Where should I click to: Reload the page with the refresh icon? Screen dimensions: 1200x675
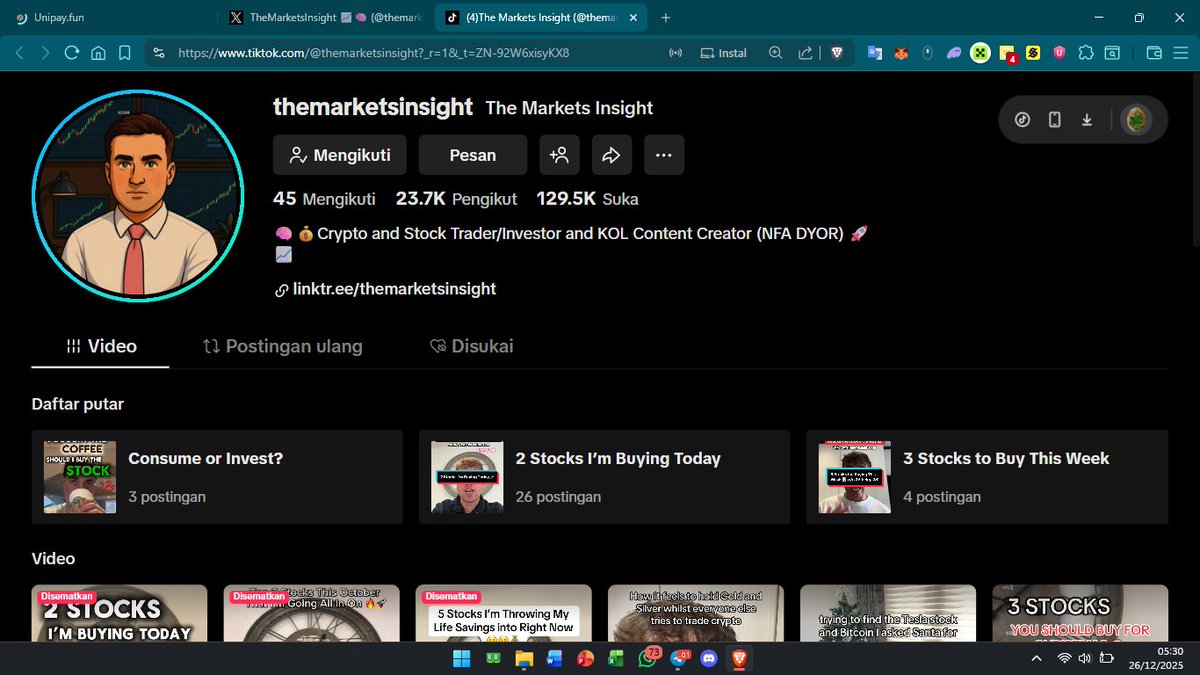(71, 53)
